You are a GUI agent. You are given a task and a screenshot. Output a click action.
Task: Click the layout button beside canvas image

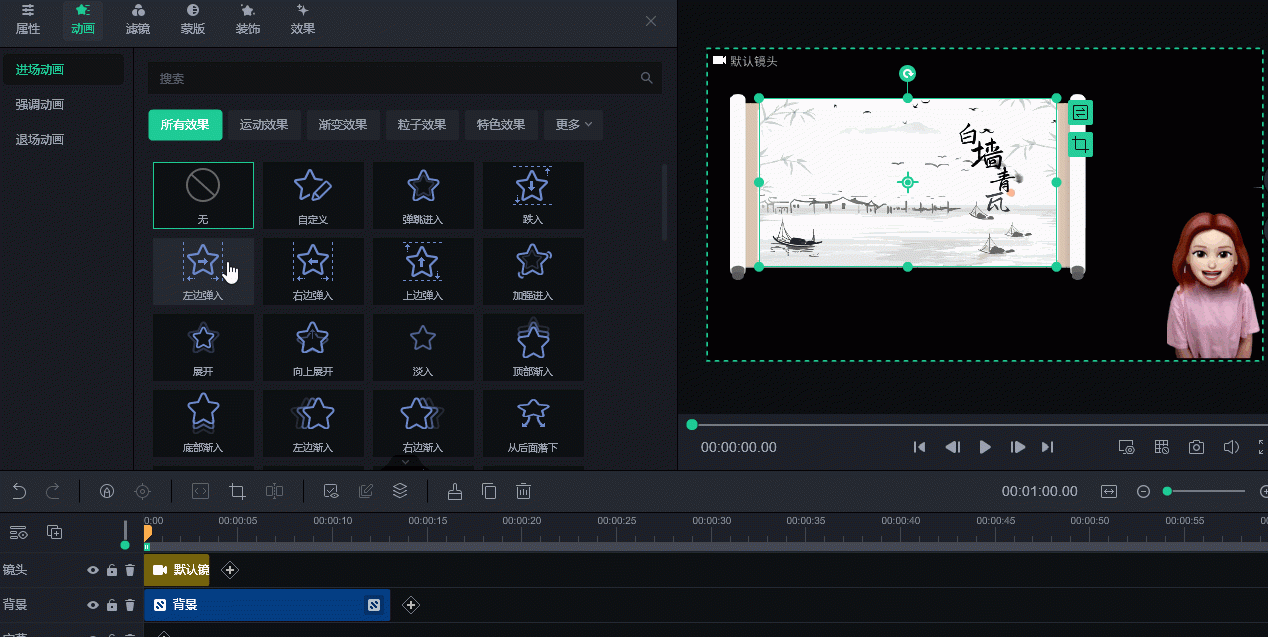click(x=1080, y=113)
